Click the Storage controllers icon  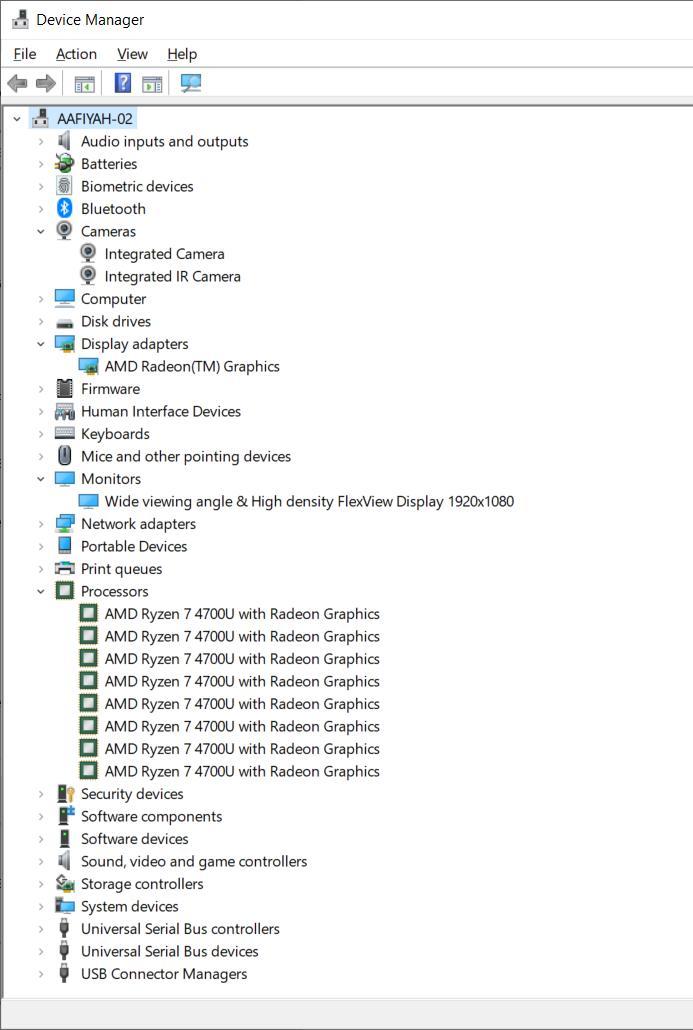(65, 884)
